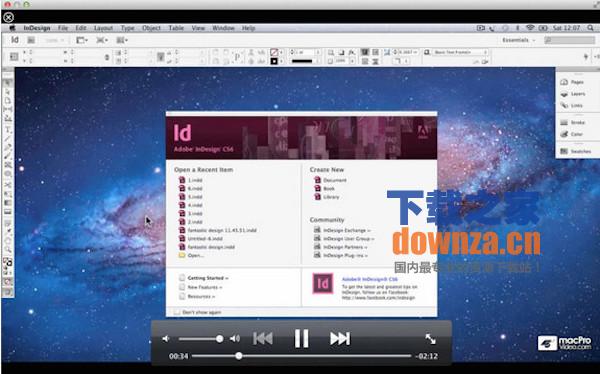Create a new Library from the welcome screen
The width and height of the screenshot is (600, 374).
[327, 197]
